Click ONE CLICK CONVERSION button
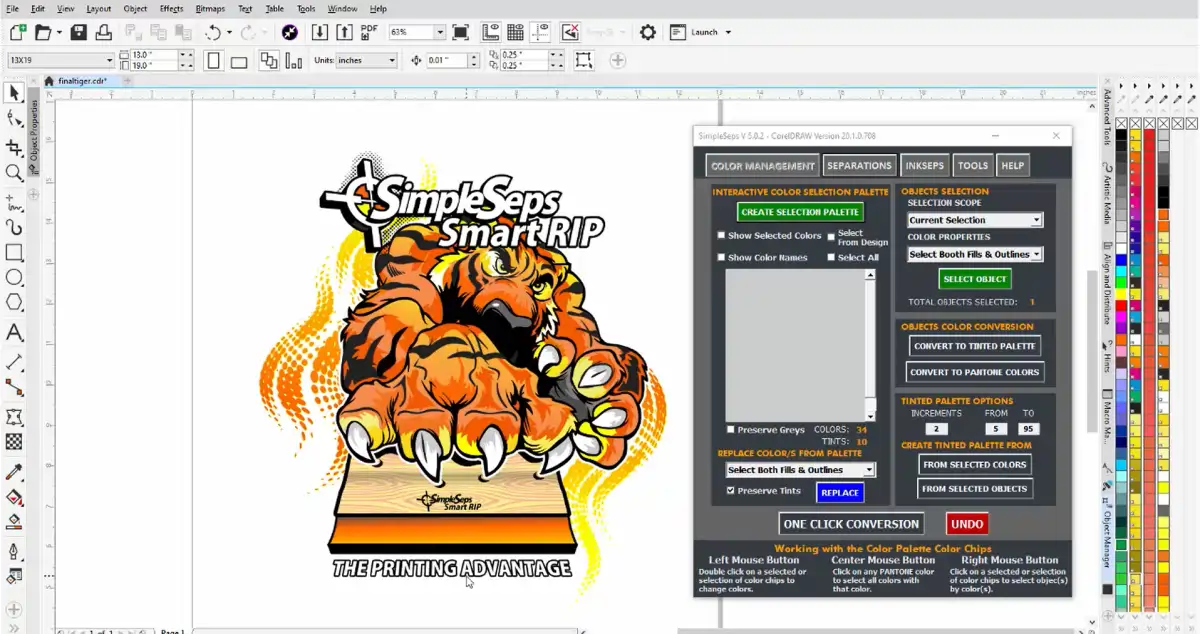 click(851, 524)
